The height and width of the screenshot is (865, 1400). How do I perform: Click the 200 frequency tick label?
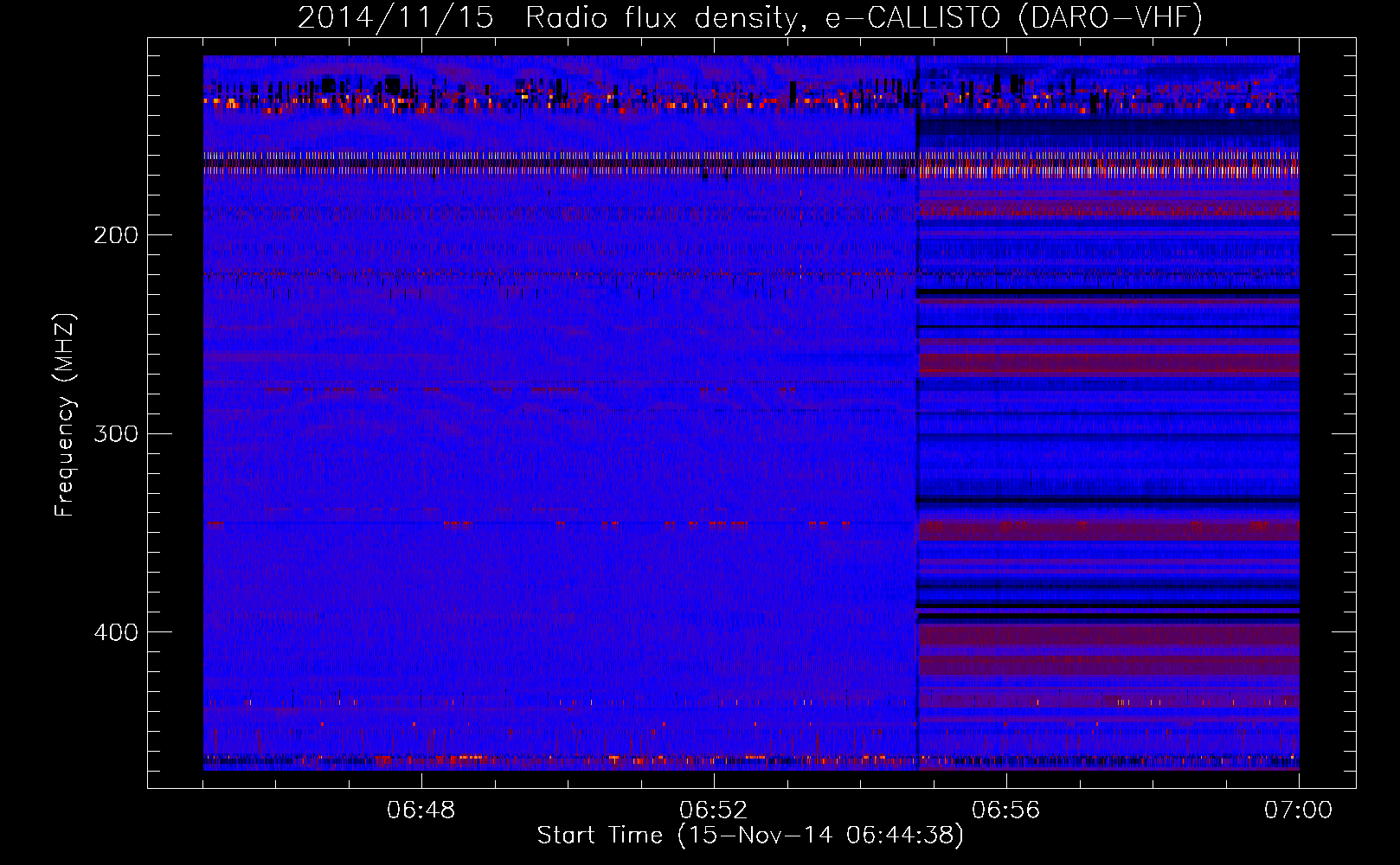click(x=116, y=235)
